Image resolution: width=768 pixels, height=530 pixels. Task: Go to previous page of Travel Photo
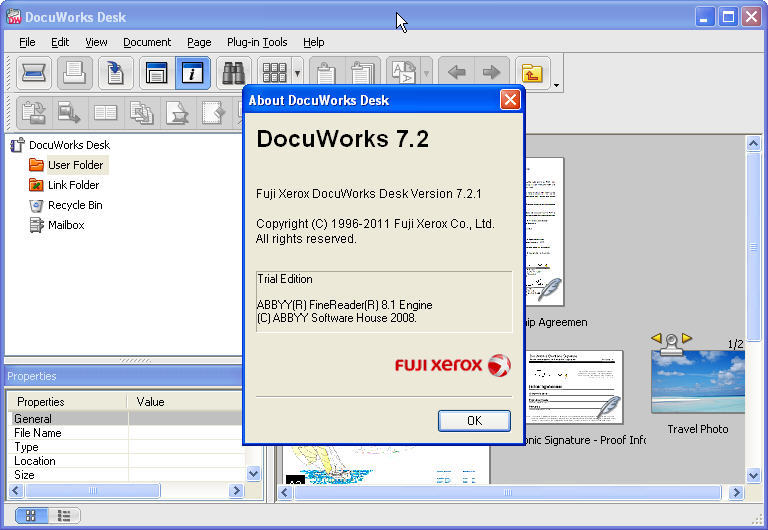click(656, 338)
